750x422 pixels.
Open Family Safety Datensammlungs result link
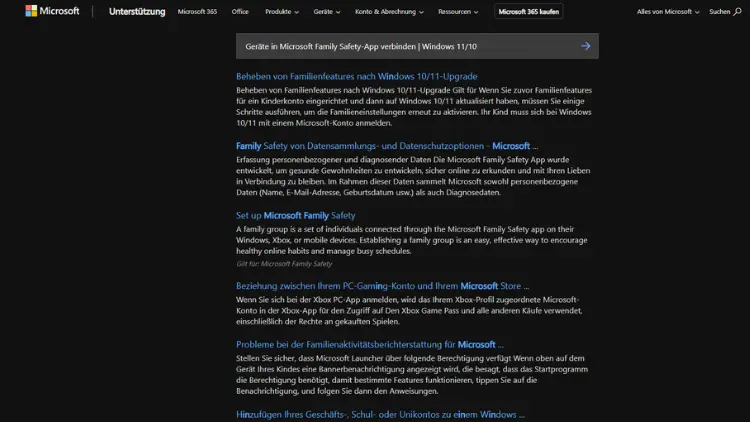point(386,146)
